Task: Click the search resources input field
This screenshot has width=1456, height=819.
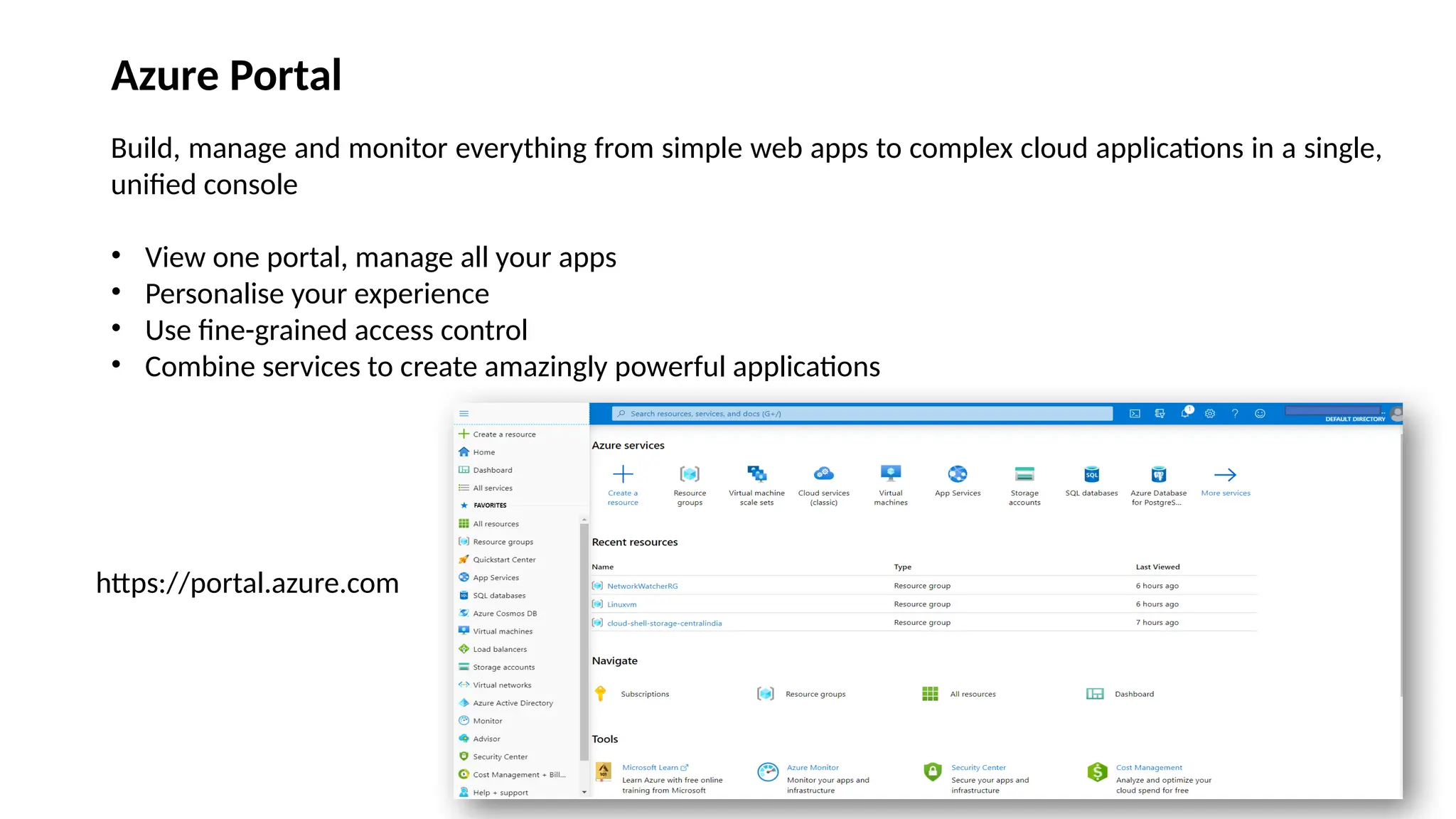Action: tap(862, 414)
